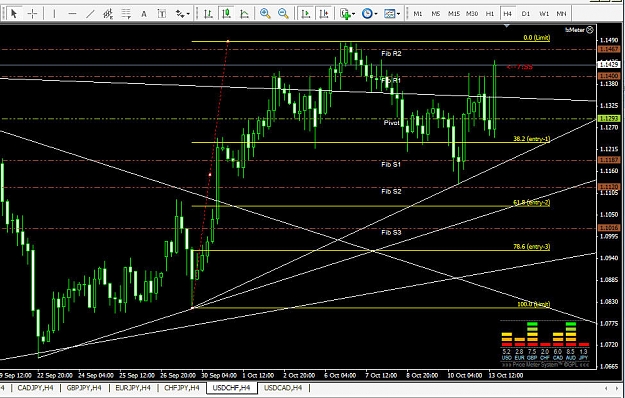This screenshot has width=625, height=398.
Task: Open the Arrows objects dropdown
Action: [182, 14]
